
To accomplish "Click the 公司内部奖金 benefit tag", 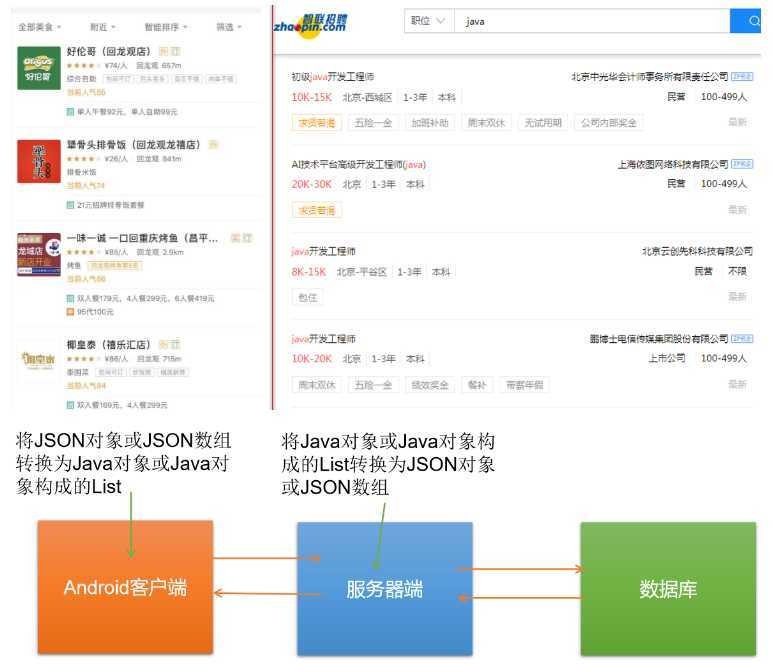I will [x=609, y=123].
